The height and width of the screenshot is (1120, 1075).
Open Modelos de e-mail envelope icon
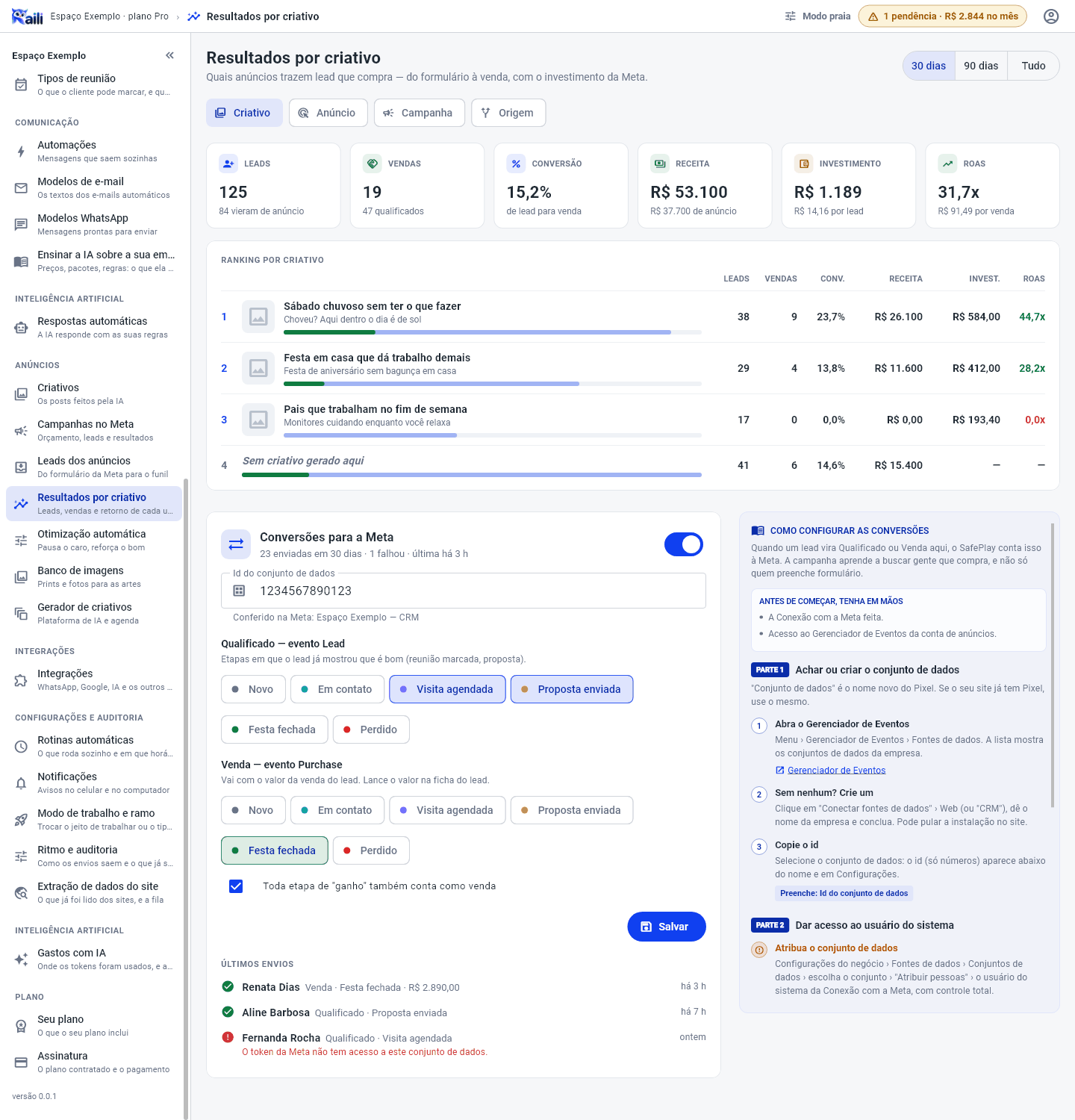pos(21,188)
